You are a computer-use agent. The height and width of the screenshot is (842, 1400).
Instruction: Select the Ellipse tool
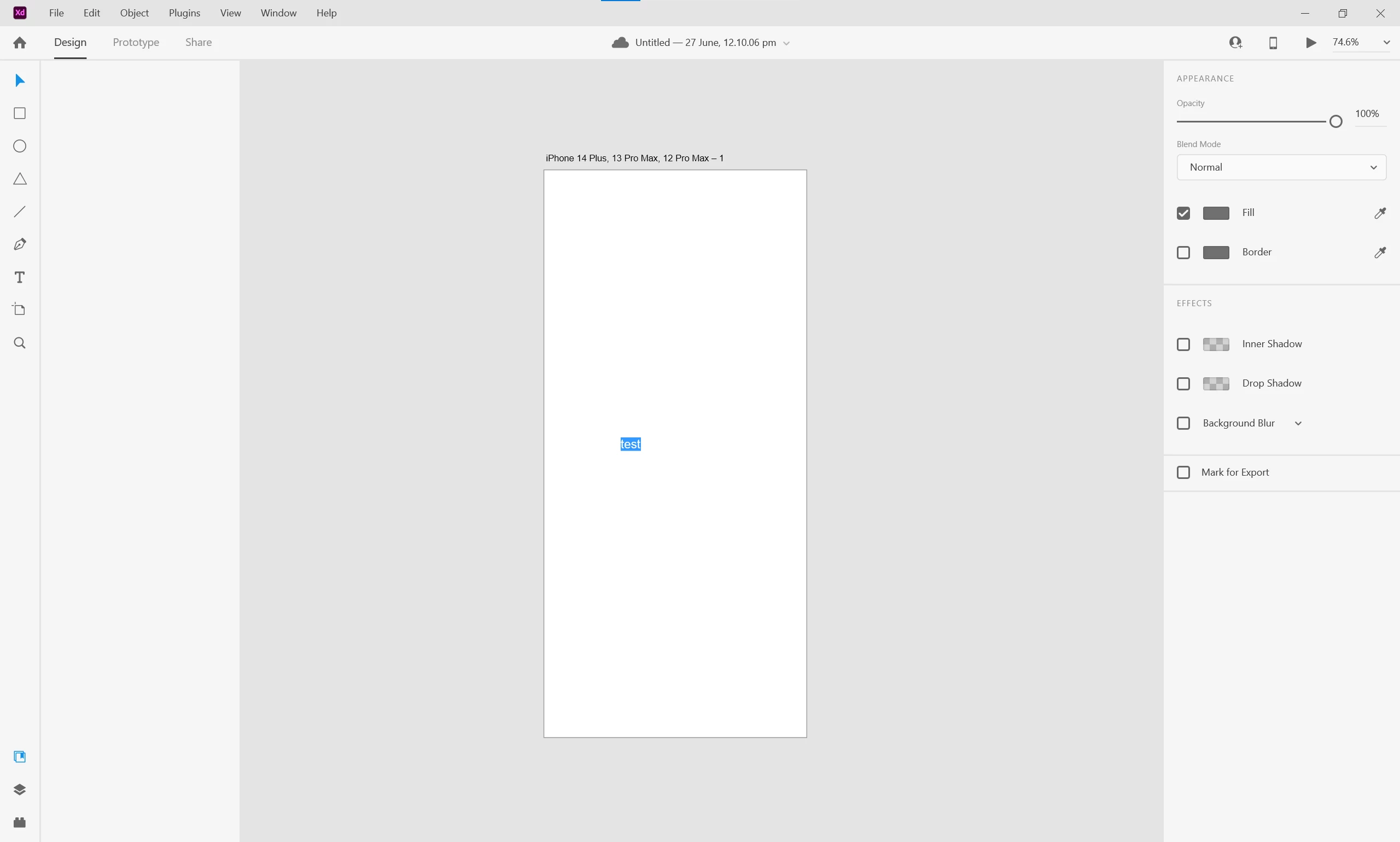(x=20, y=147)
